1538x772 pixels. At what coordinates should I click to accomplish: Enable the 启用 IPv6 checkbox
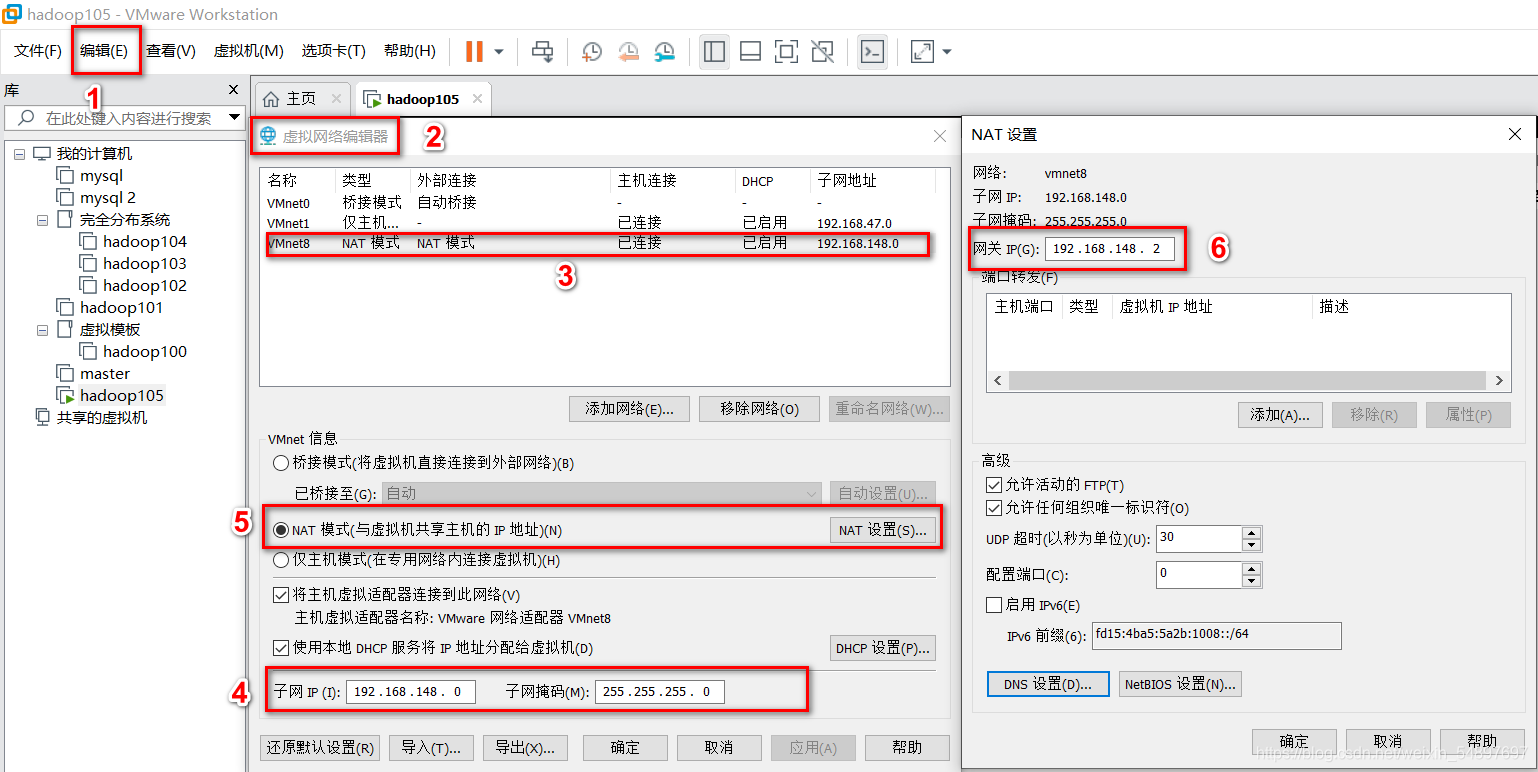coord(993,605)
